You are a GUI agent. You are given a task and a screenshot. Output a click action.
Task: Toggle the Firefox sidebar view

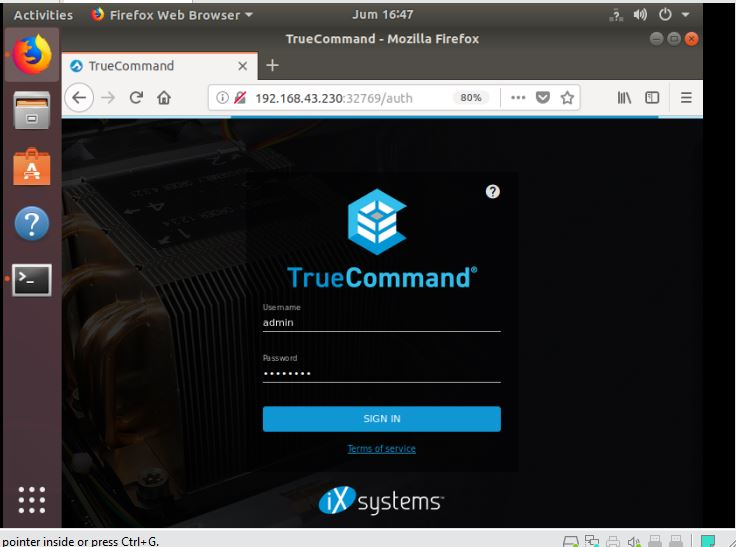(x=652, y=98)
